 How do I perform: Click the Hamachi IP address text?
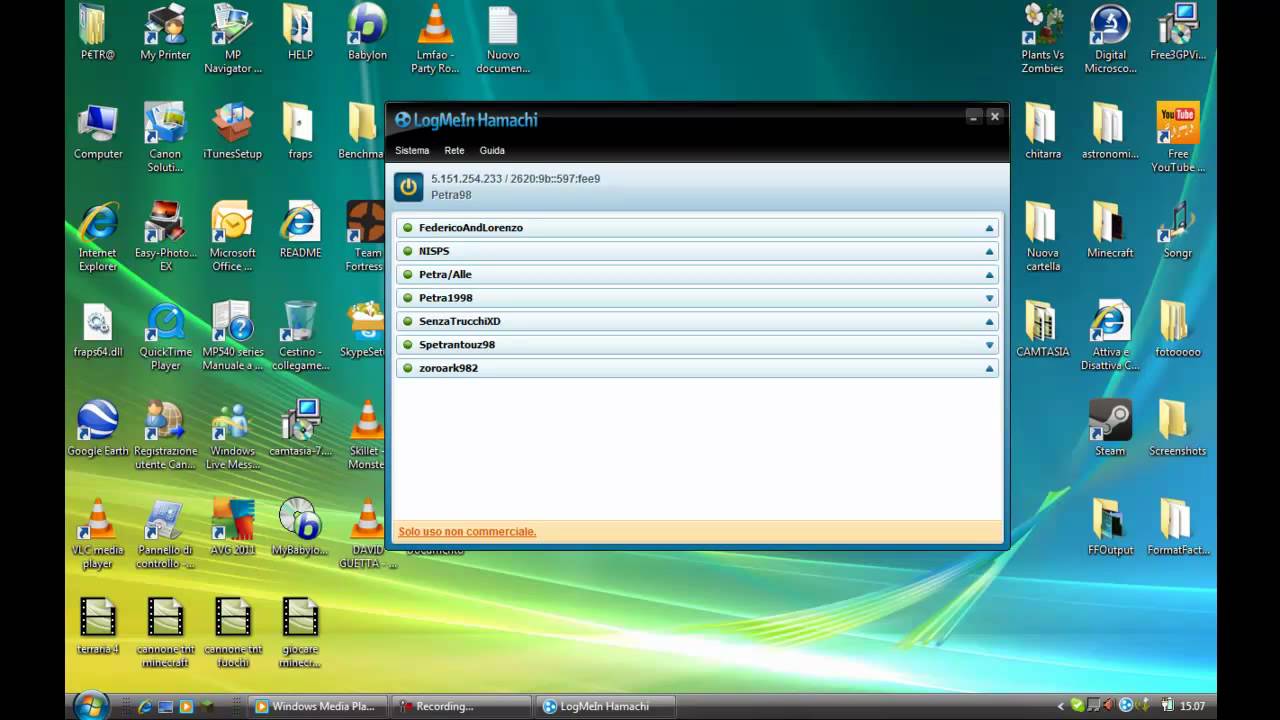coord(515,179)
